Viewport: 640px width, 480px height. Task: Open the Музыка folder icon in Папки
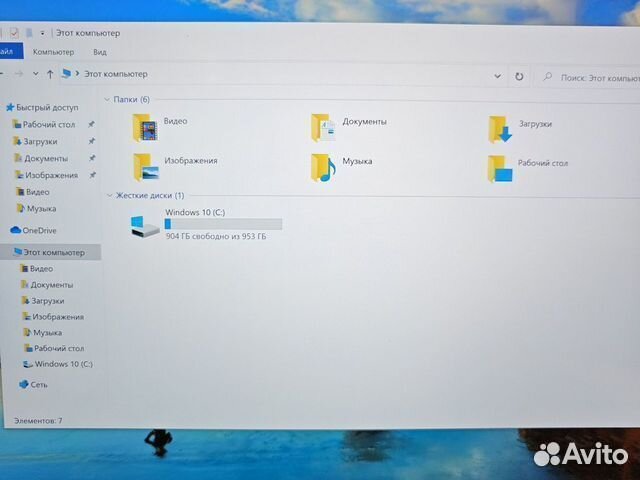tap(323, 167)
